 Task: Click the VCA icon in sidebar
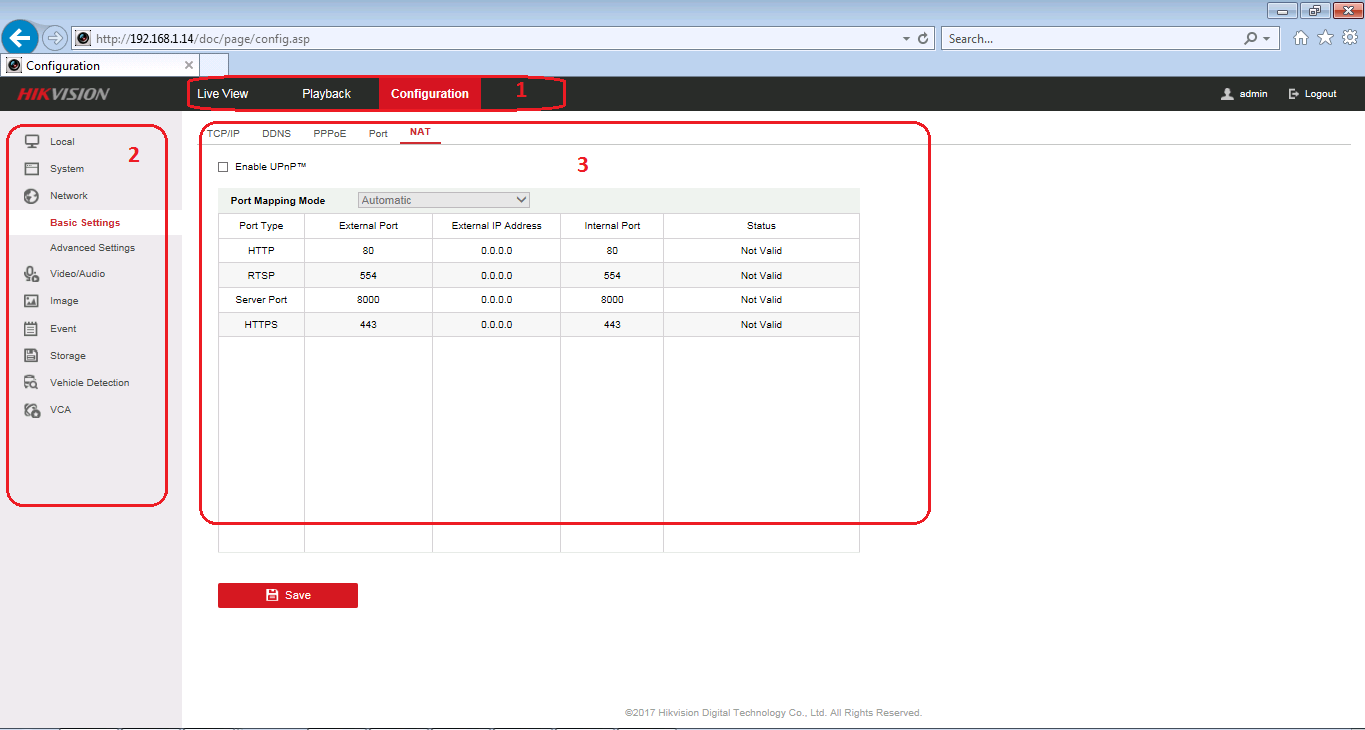[x=32, y=410]
